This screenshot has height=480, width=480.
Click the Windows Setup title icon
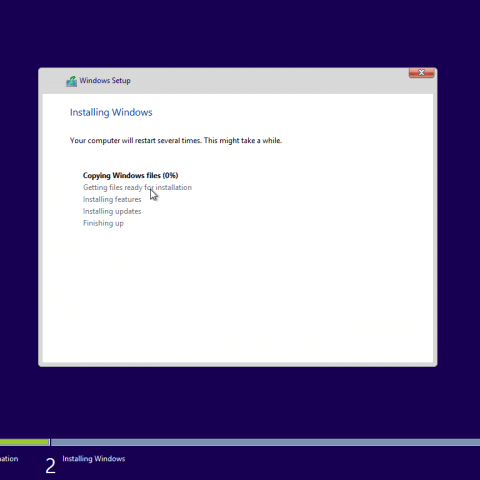point(71,81)
